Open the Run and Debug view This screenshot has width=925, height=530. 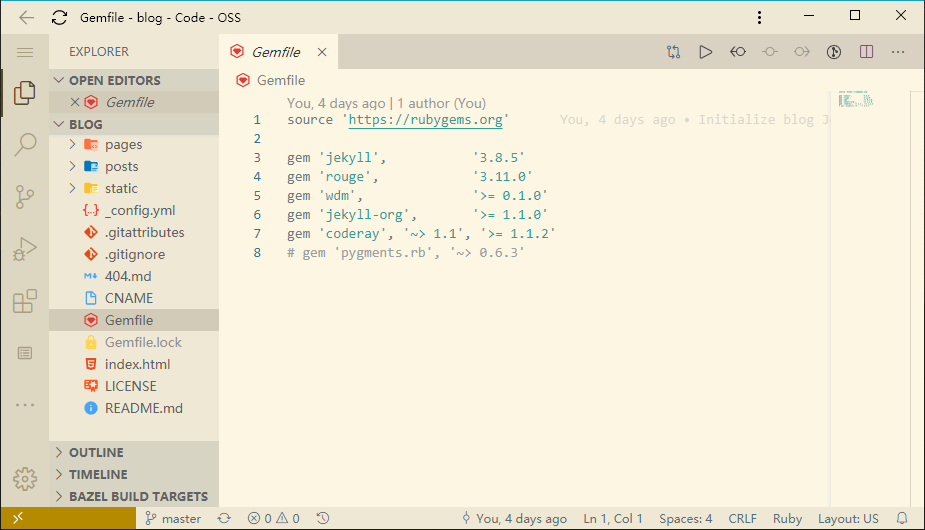pos(25,249)
